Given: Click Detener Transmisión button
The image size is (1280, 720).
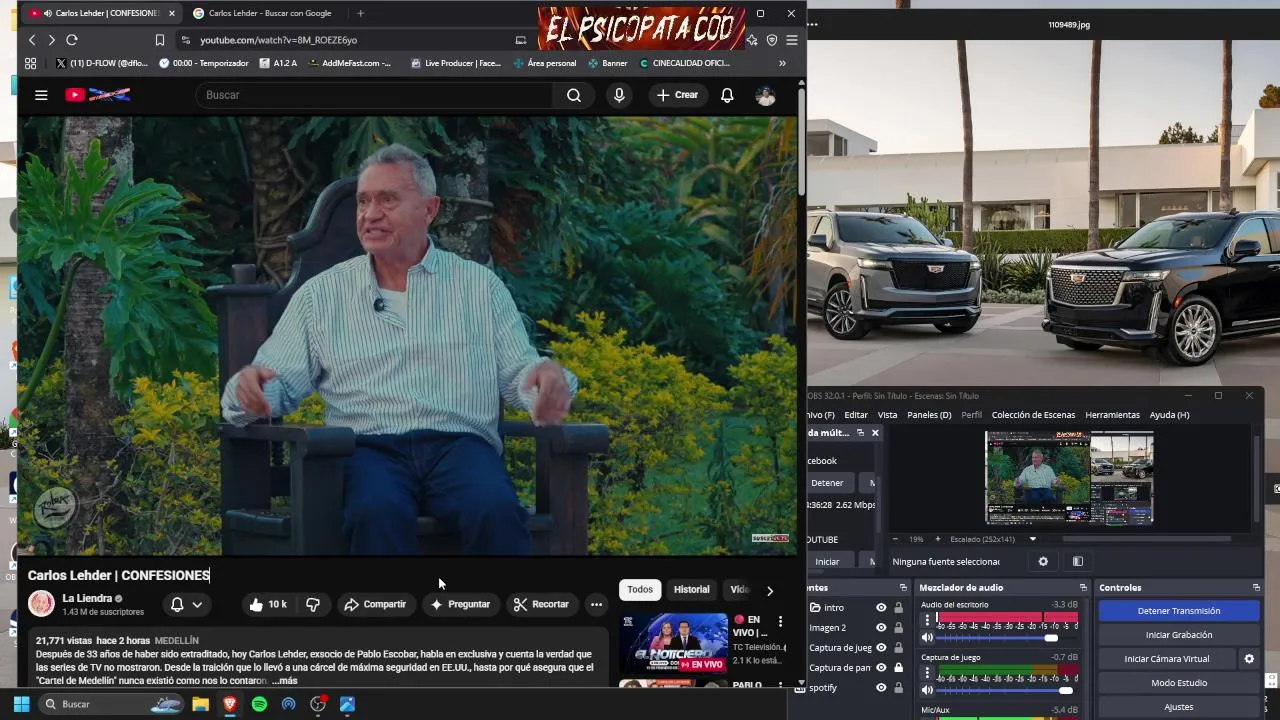Looking at the screenshot, I should tap(1178, 611).
